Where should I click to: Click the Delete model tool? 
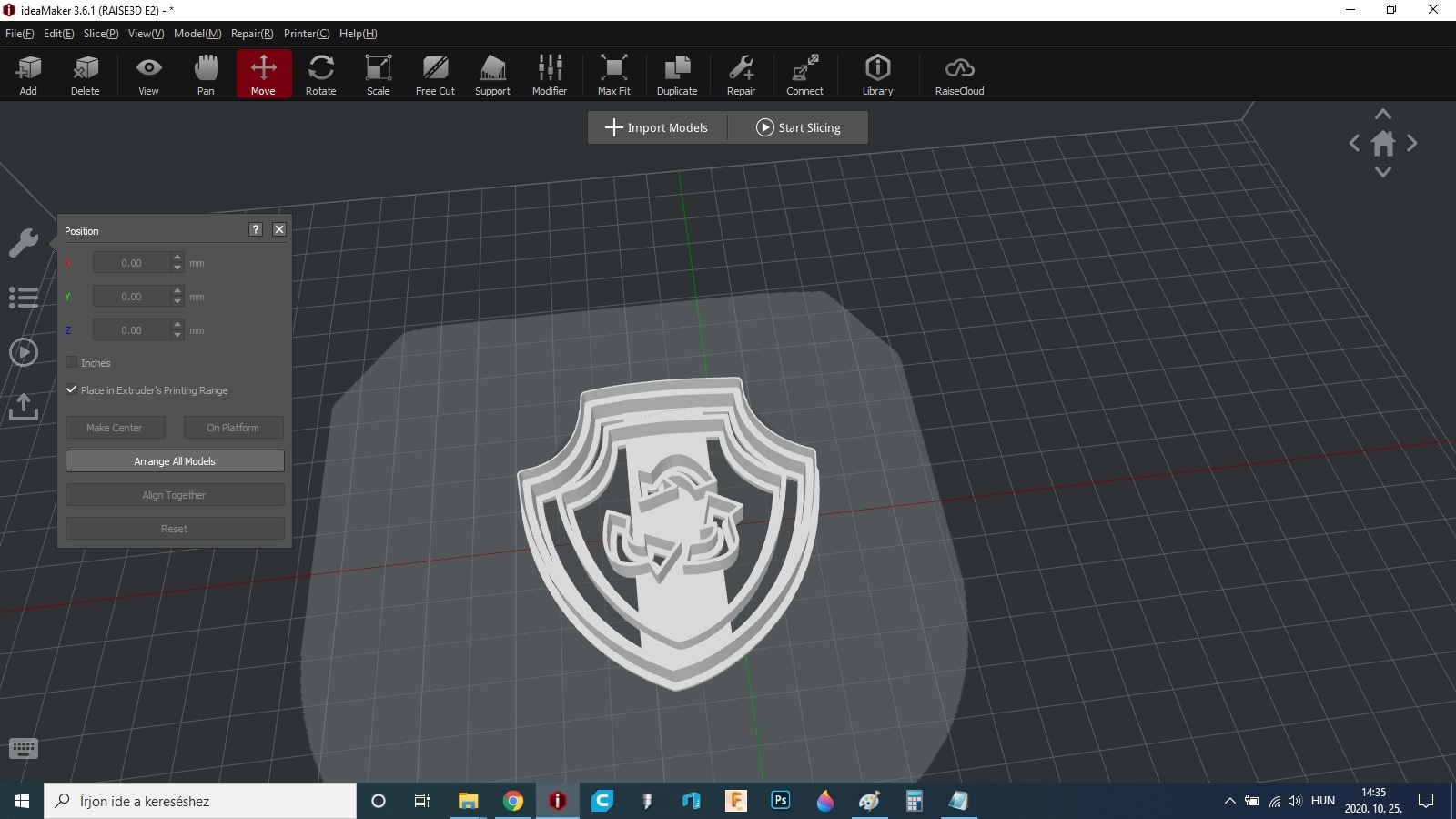pos(85,74)
